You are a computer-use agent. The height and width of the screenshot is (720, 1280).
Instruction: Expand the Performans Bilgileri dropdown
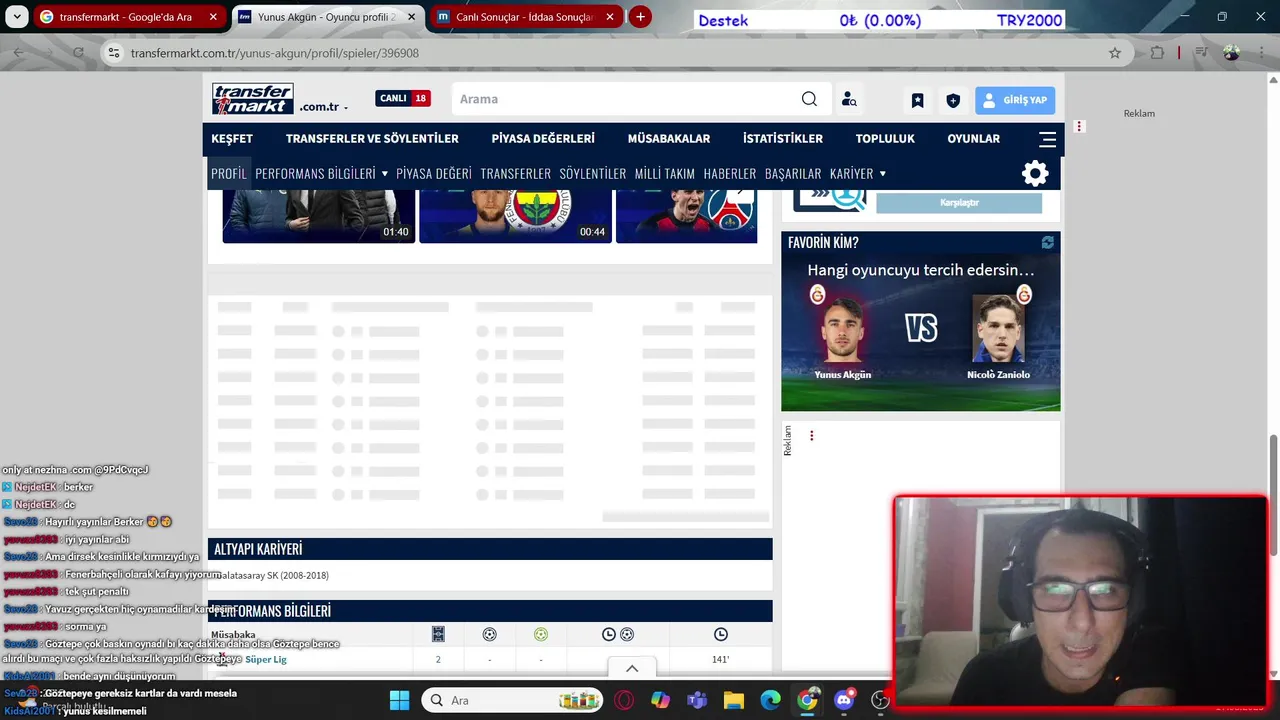coord(384,174)
